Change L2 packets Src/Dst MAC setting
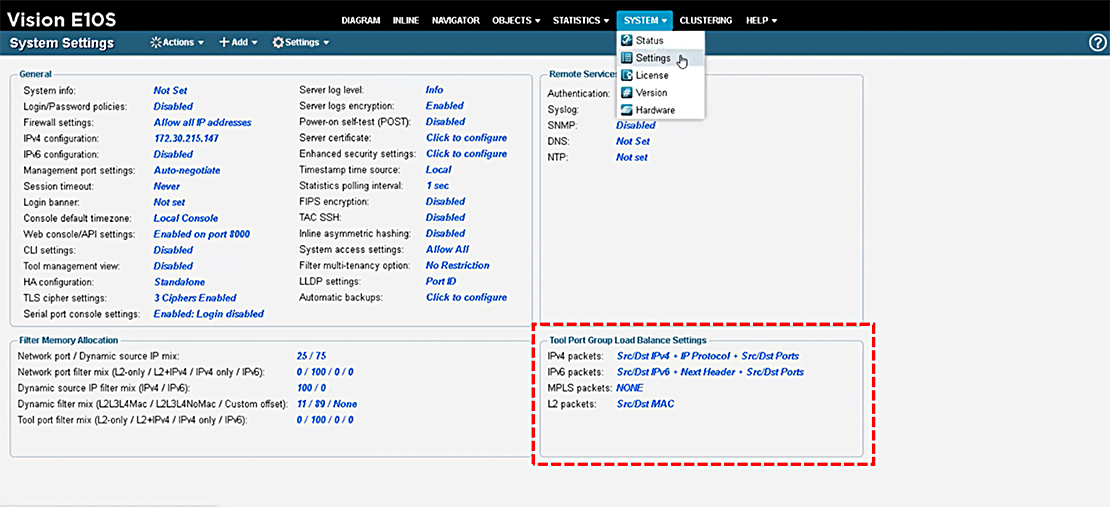1110x507 pixels. [x=645, y=404]
